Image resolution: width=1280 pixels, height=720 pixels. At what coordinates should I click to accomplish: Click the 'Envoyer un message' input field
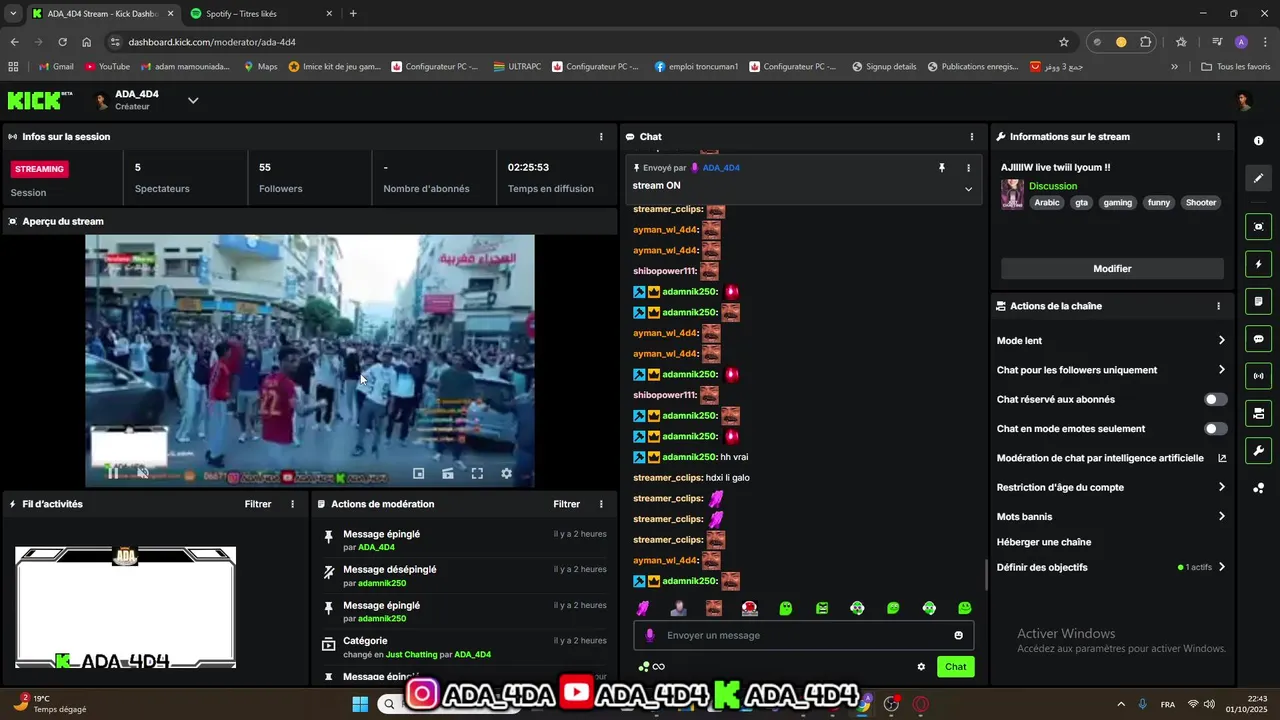coord(803,635)
